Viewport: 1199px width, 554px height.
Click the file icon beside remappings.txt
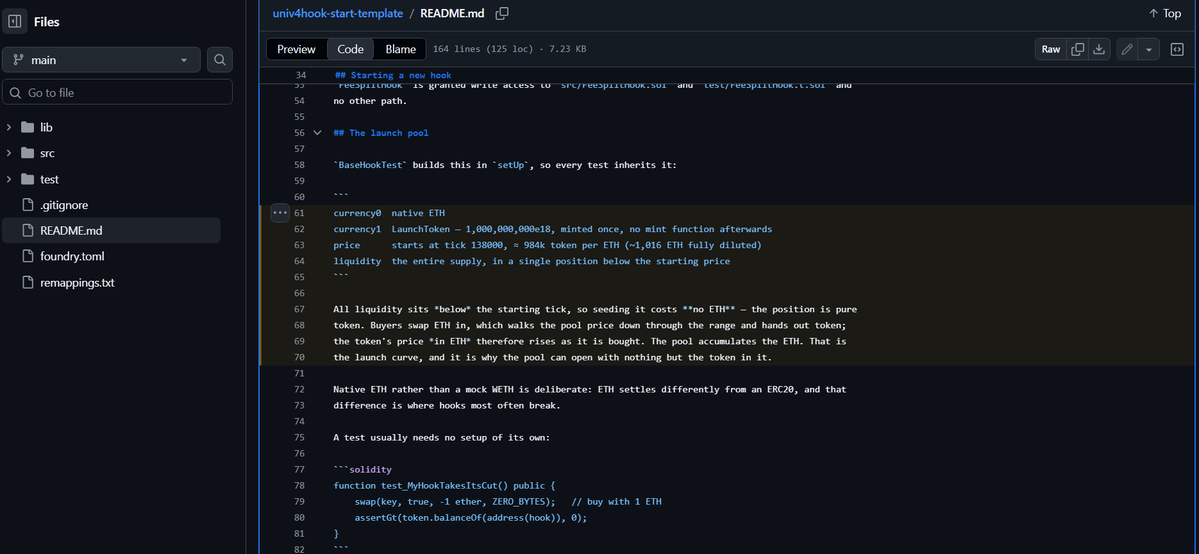(28, 282)
